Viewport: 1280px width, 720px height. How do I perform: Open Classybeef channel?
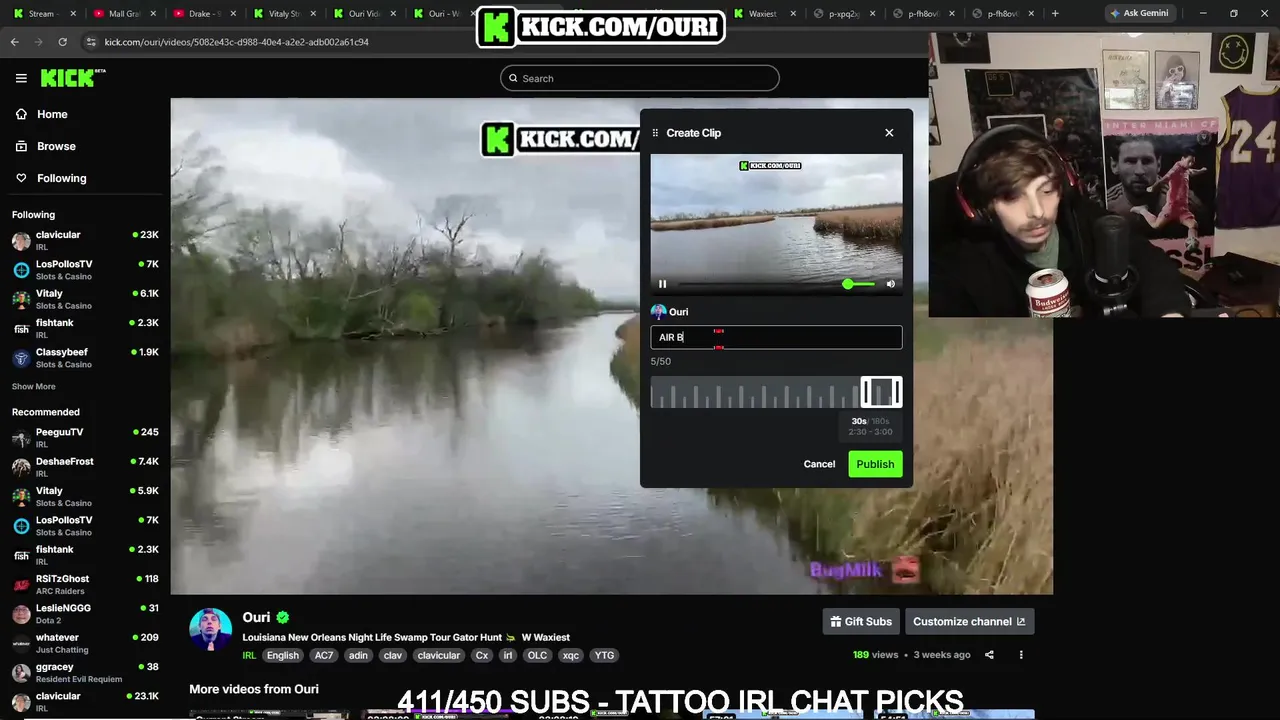pyautogui.click(x=85, y=358)
